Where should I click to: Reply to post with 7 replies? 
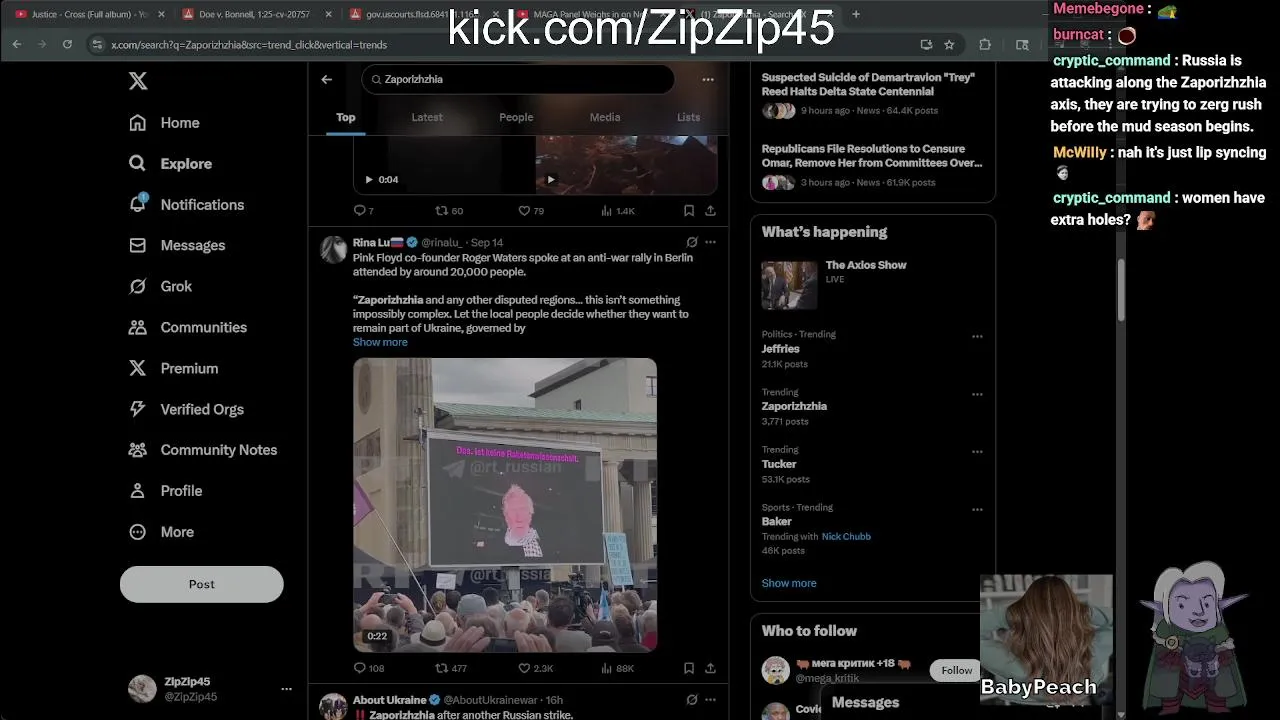(364, 211)
